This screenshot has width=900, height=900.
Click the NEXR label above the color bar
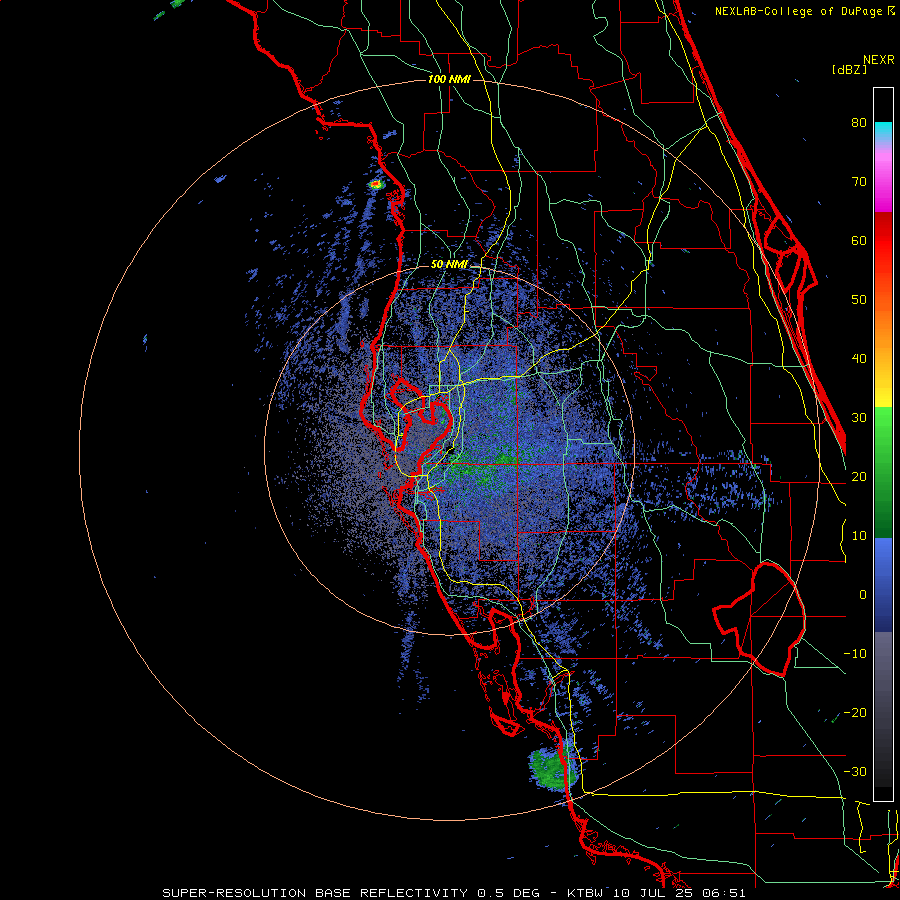point(879,60)
